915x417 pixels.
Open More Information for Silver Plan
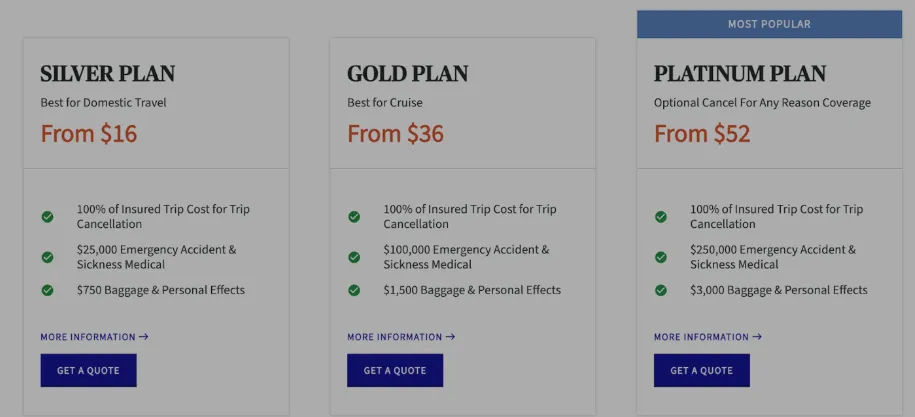click(94, 337)
